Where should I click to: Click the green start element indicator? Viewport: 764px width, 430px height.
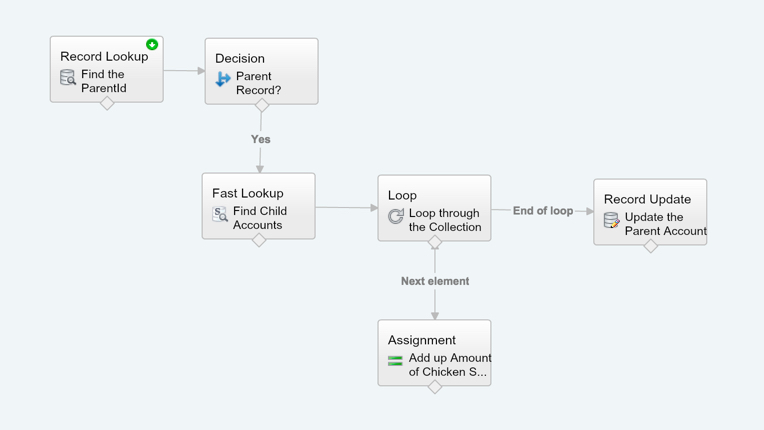[152, 45]
